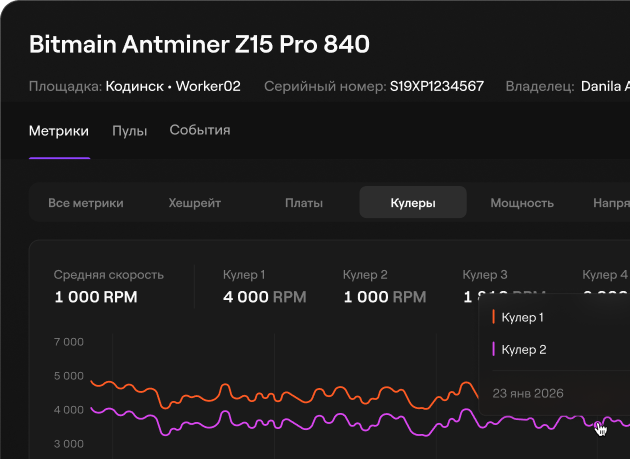Click the 5 000 axis label
Viewport: 630px width, 459px height.
pos(69,376)
